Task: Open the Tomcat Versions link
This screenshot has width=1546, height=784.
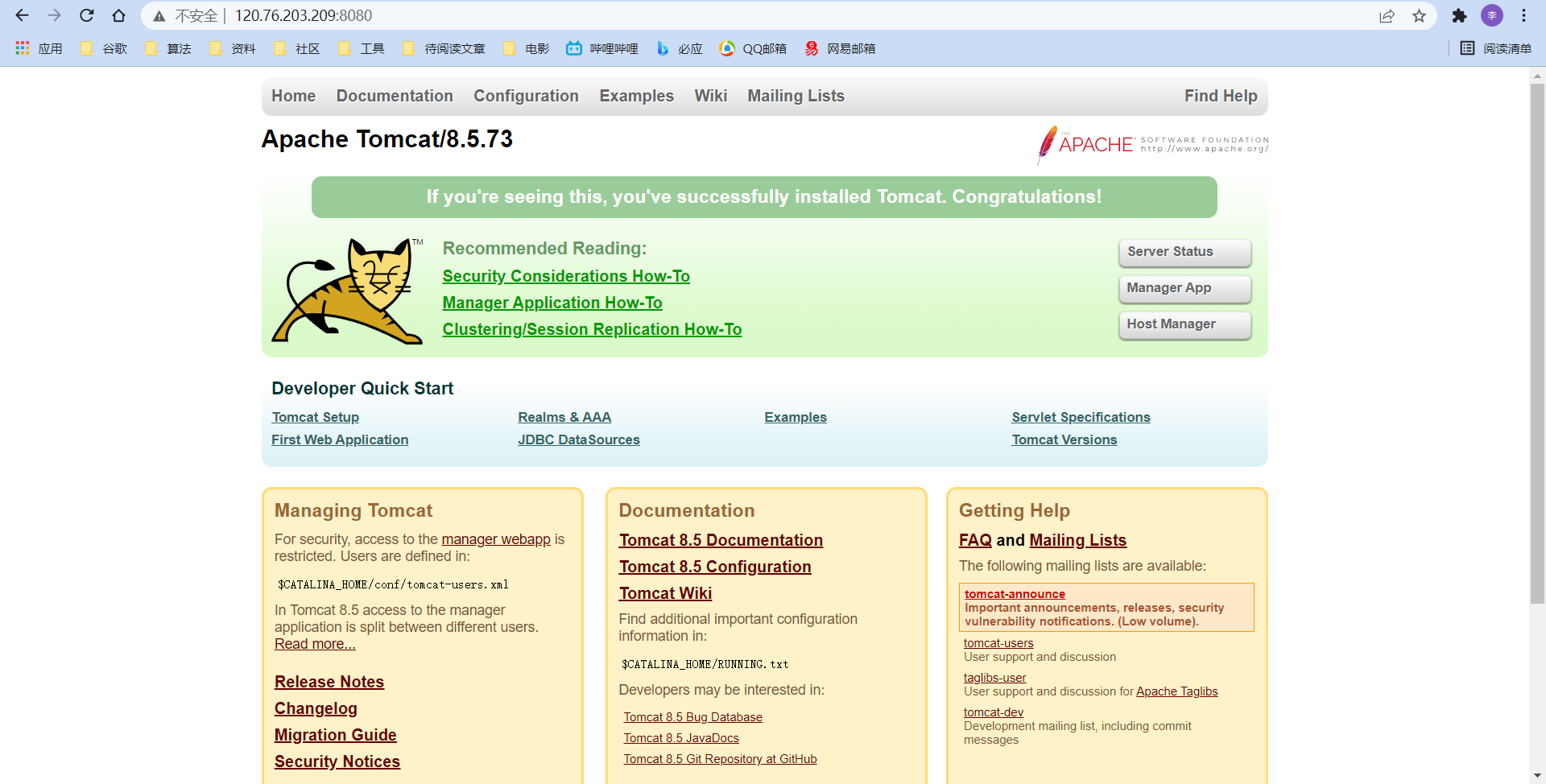Action: tap(1064, 439)
